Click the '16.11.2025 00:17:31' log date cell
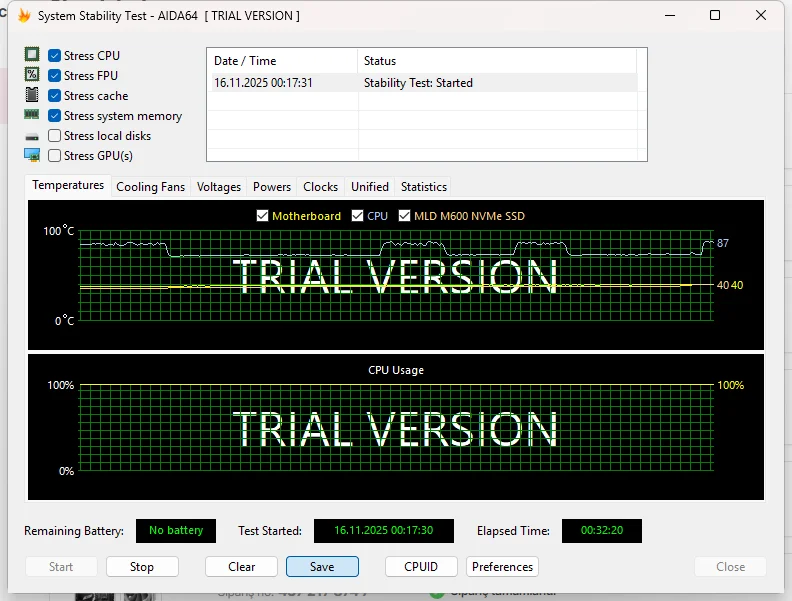 click(263, 83)
